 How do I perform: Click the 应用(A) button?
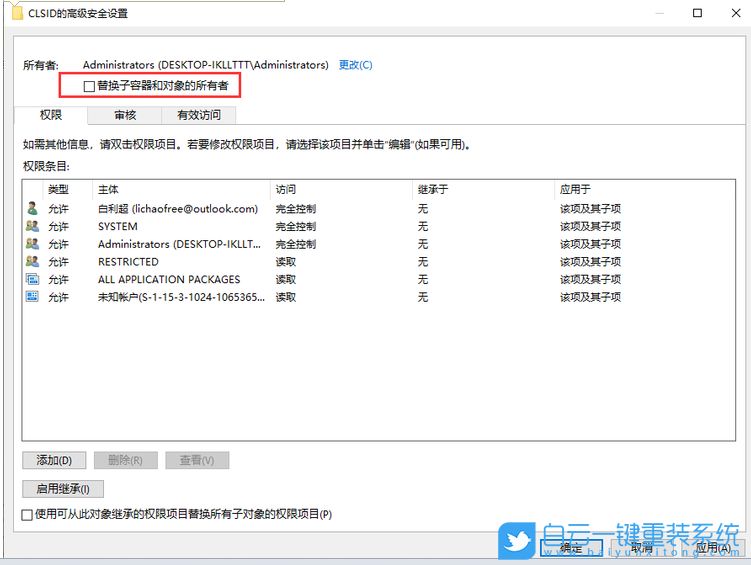pos(713,548)
